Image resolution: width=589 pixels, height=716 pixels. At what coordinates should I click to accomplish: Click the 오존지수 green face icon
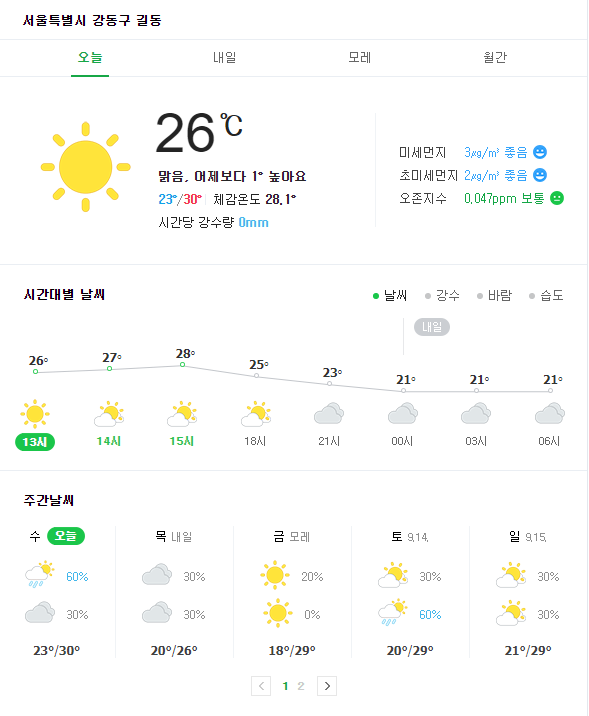click(x=557, y=198)
